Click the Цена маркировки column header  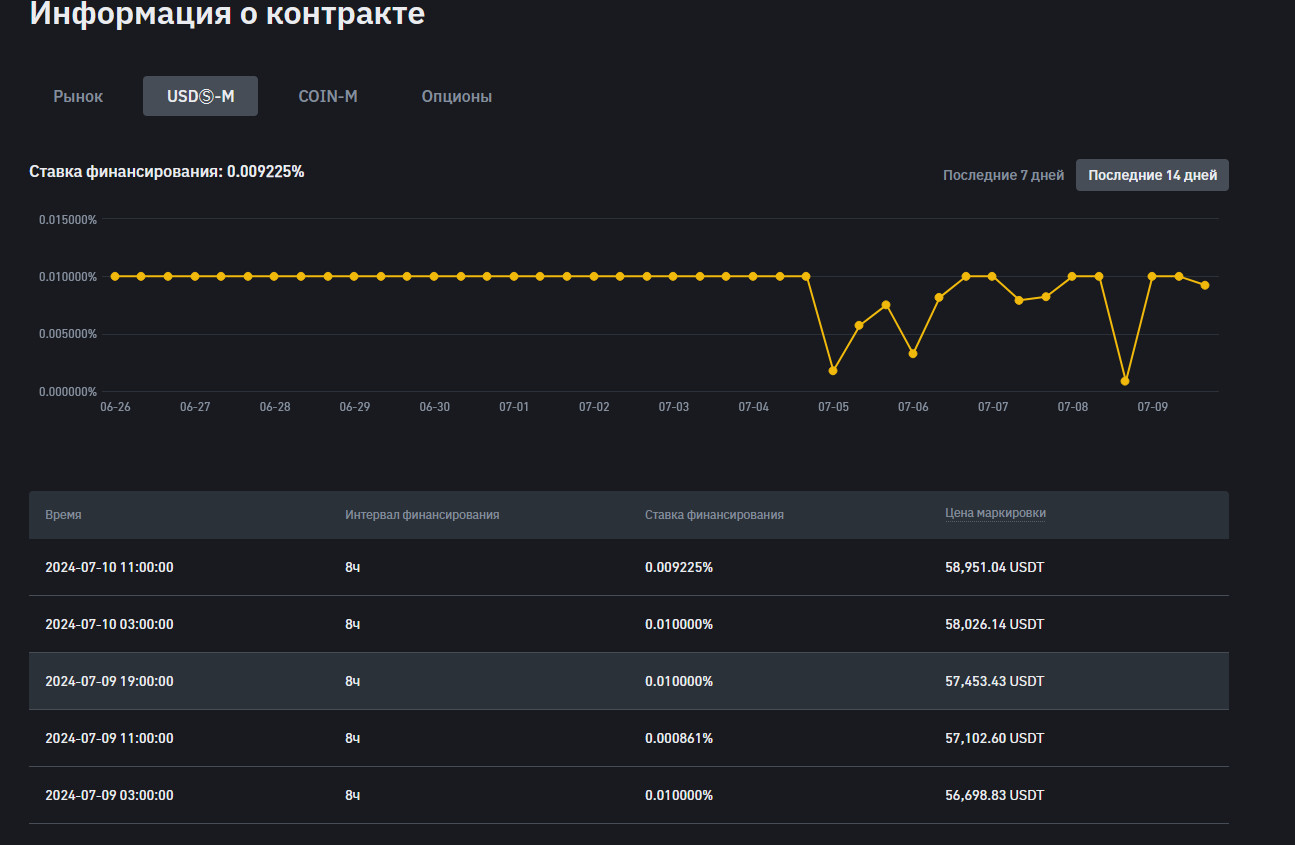(995, 513)
